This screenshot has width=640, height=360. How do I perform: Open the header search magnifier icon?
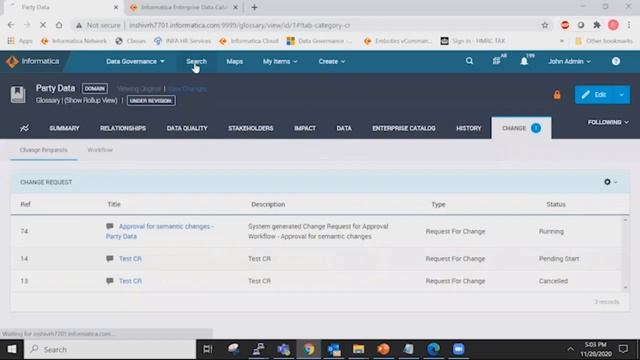pos(469,61)
